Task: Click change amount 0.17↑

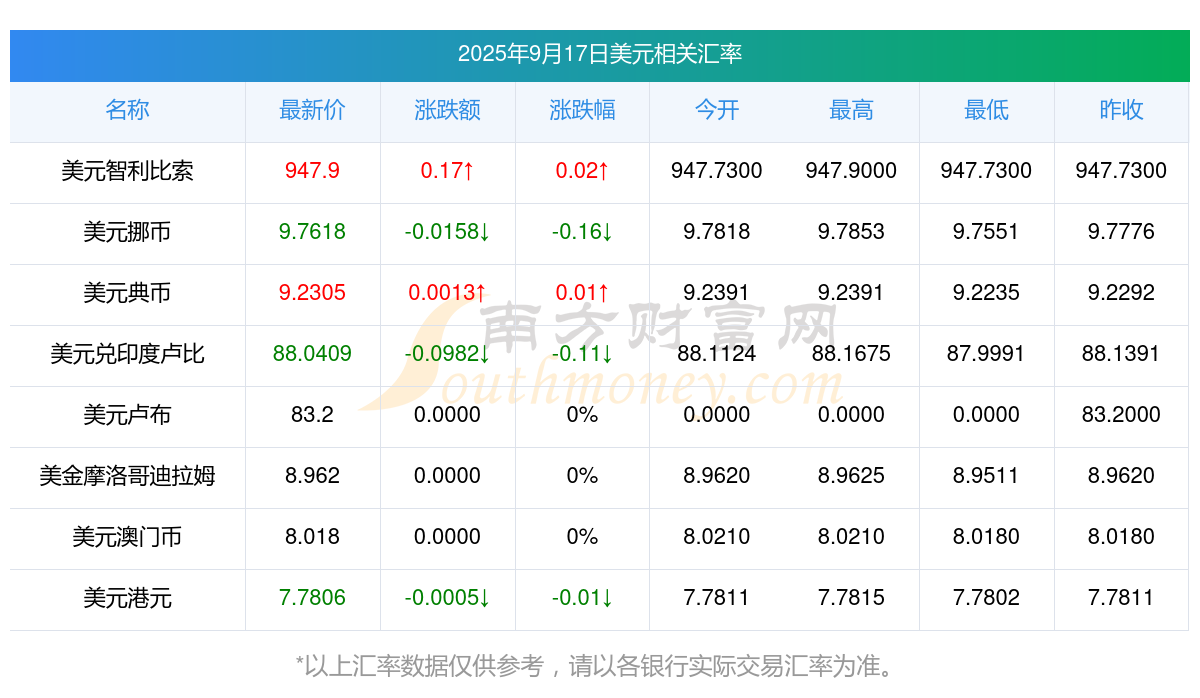Action: [447, 171]
